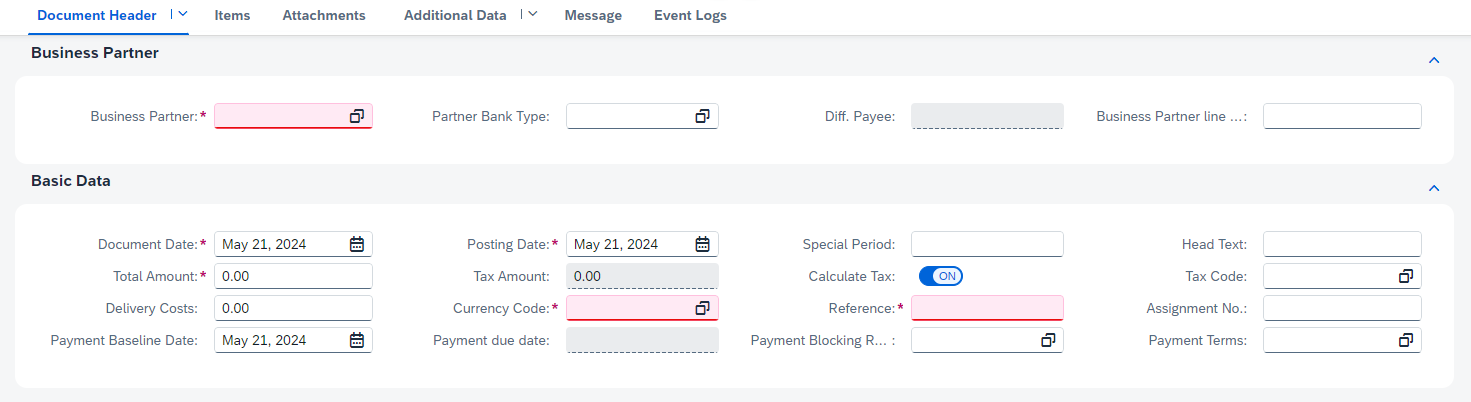Switch to the Items tab
This screenshot has height=402, width=1471.
click(x=232, y=16)
